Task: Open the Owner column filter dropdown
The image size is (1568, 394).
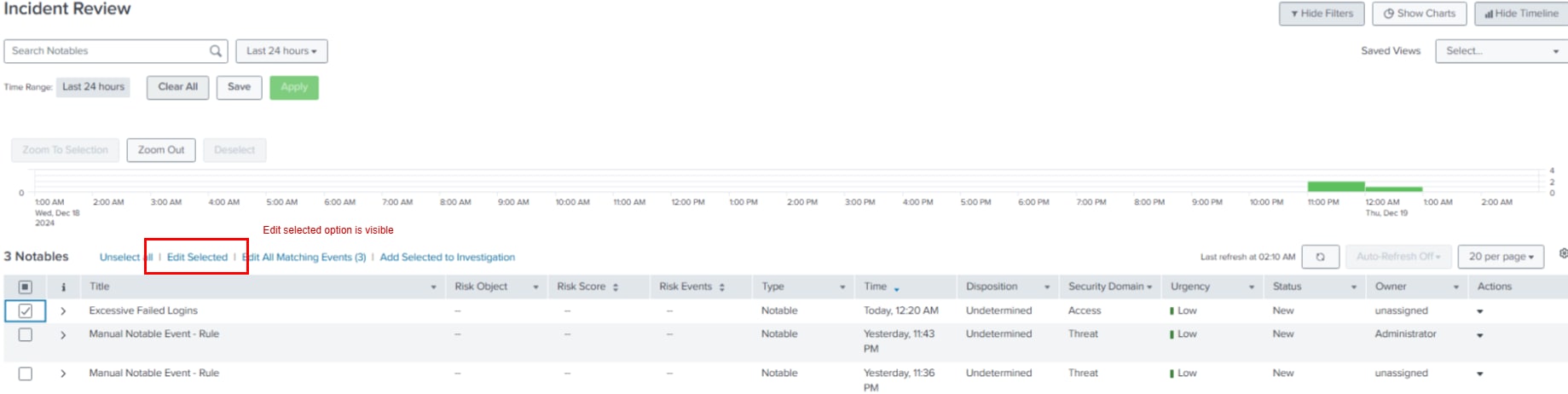Action: tap(1456, 287)
